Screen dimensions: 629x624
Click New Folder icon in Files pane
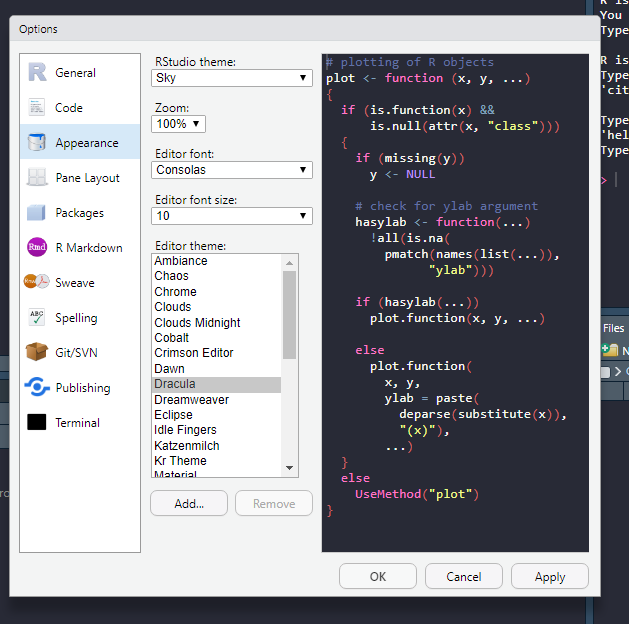[x=611, y=350]
